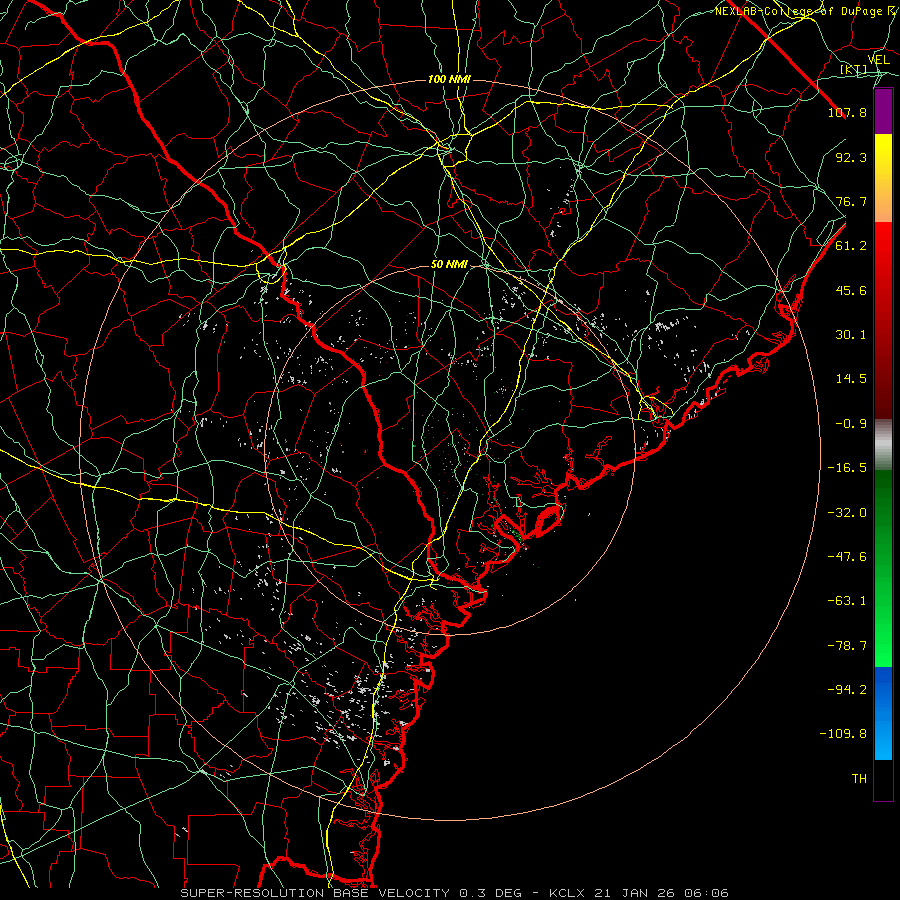Click the "-32.0" legend value
Viewport: 900px width, 900px height.
(x=847, y=513)
